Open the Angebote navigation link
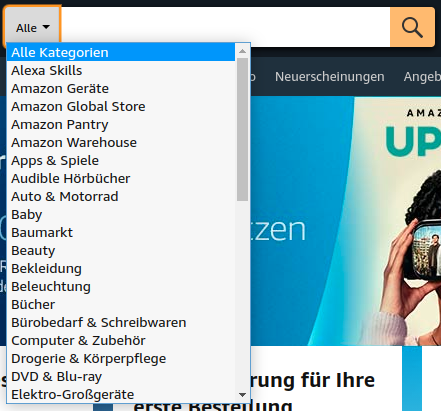 point(422,77)
